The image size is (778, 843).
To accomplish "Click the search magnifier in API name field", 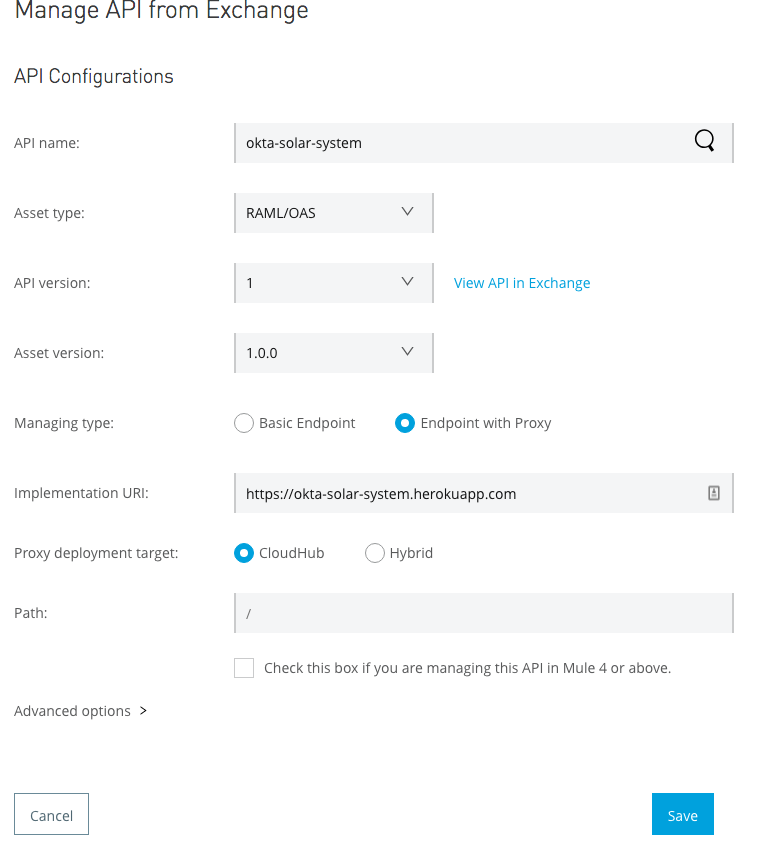I will (x=704, y=142).
